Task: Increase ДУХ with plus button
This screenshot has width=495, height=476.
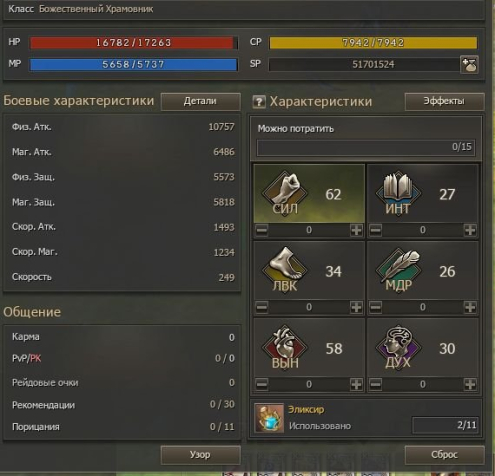Action: [470, 384]
